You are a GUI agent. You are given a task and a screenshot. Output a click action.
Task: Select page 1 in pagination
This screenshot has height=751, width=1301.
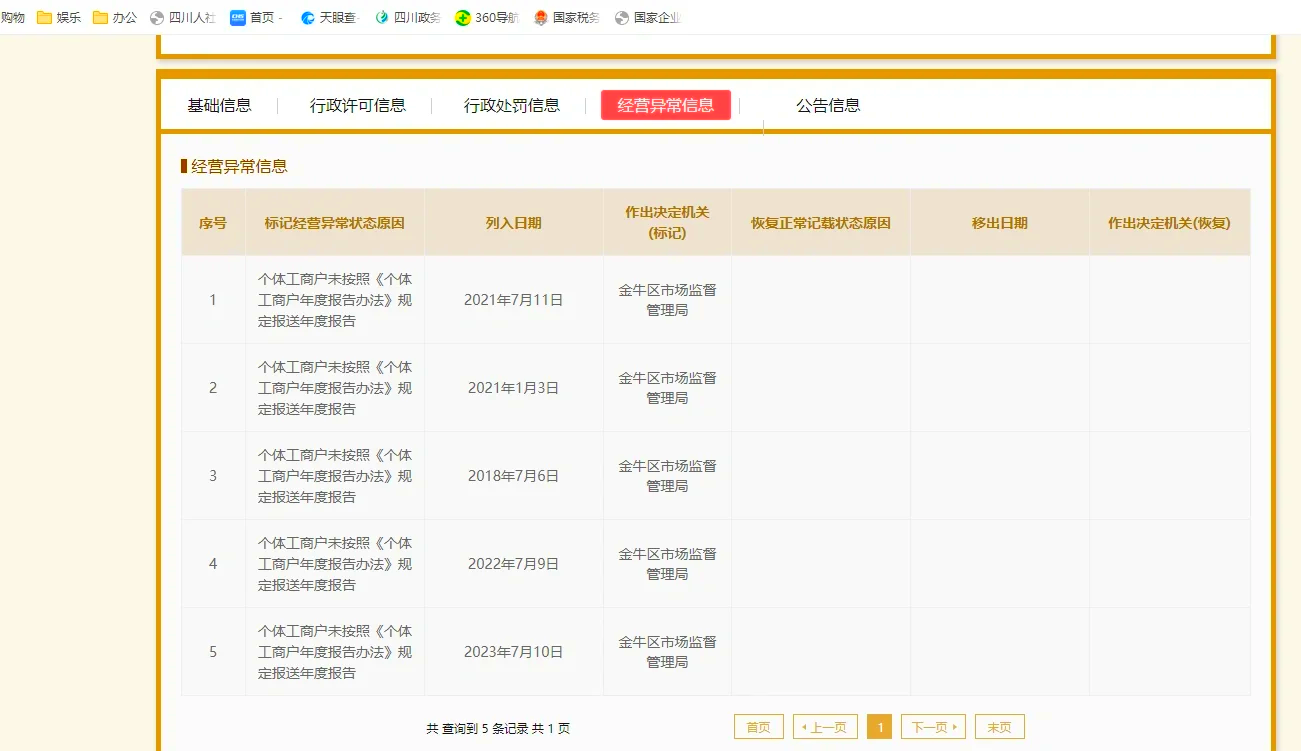point(880,727)
